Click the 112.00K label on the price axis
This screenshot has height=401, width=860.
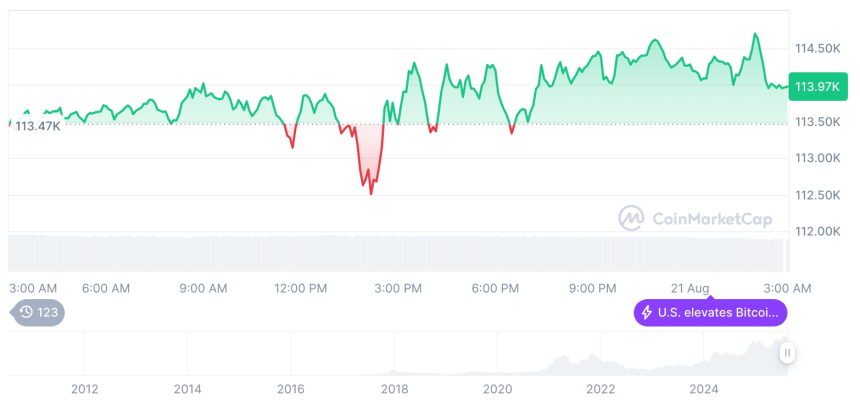[x=816, y=231]
